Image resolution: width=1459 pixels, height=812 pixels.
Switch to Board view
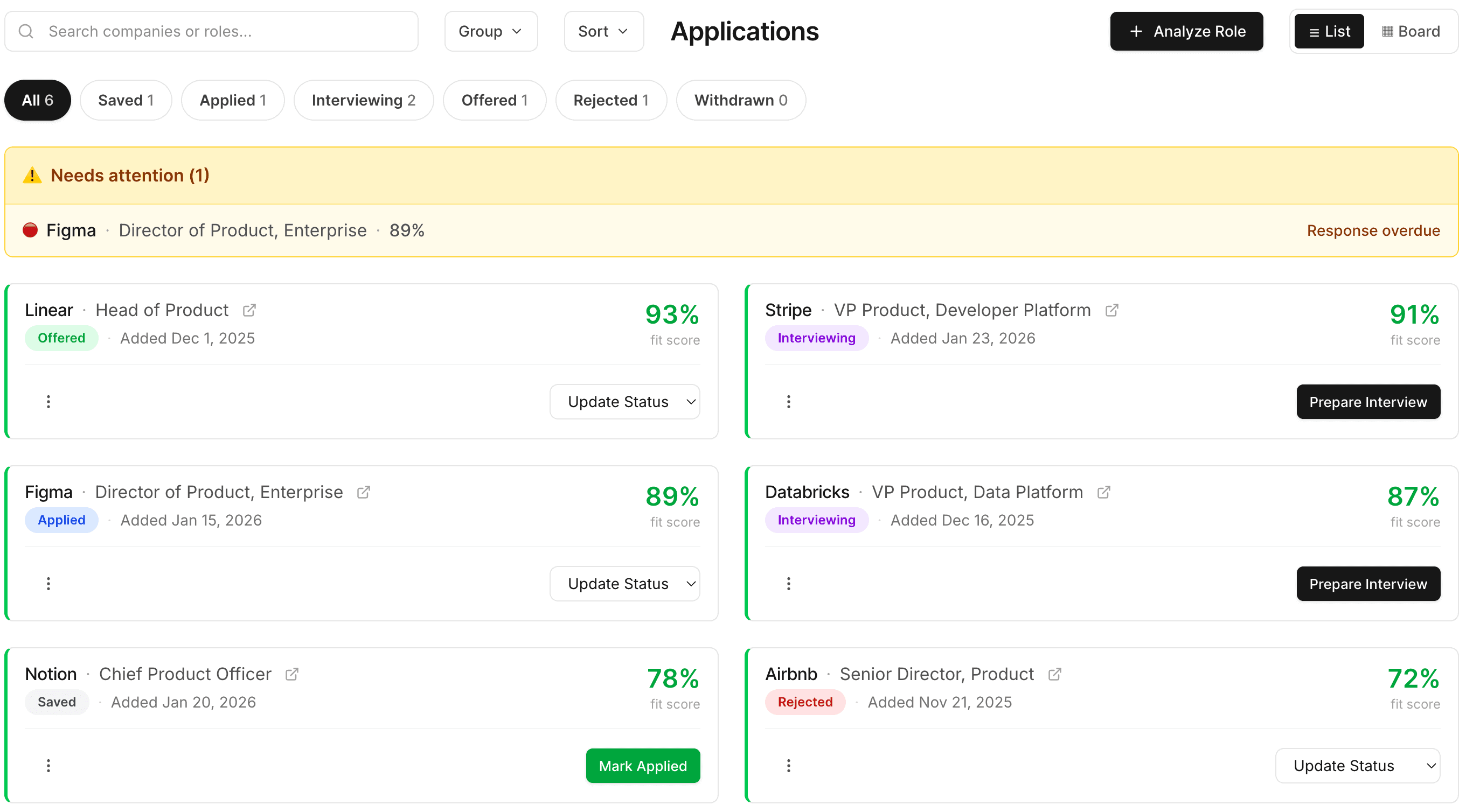pyautogui.click(x=1411, y=31)
